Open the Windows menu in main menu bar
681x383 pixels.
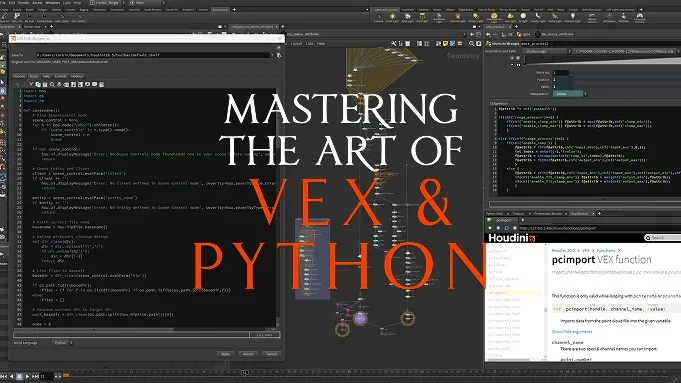pyautogui.click(x=53, y=3)
